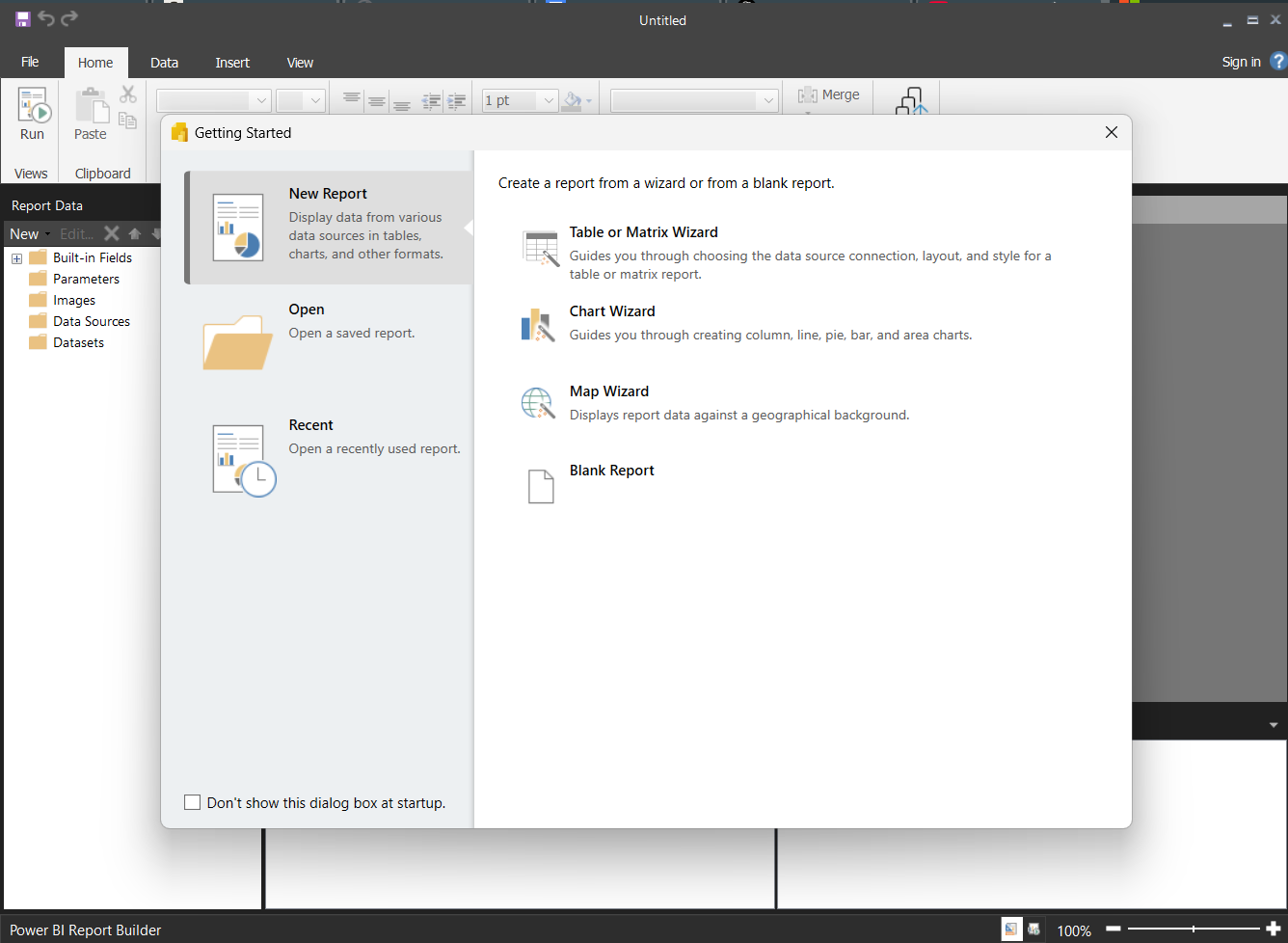Launch the Table or Matrix Wizard link
The width and height of the screenshot is (1288, 943).
tap(643, 232)
